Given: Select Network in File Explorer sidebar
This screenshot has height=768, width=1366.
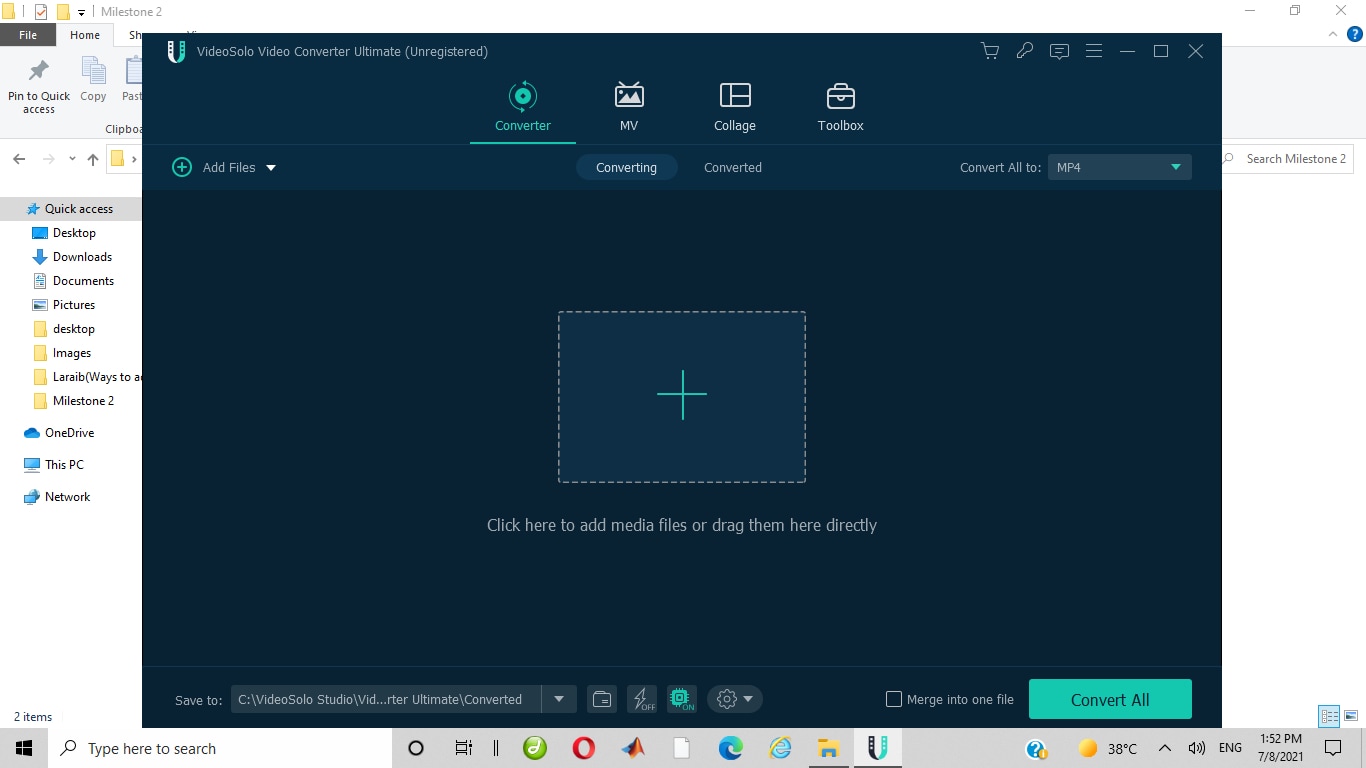Looking at the screenshot, I should coord(57,497).
